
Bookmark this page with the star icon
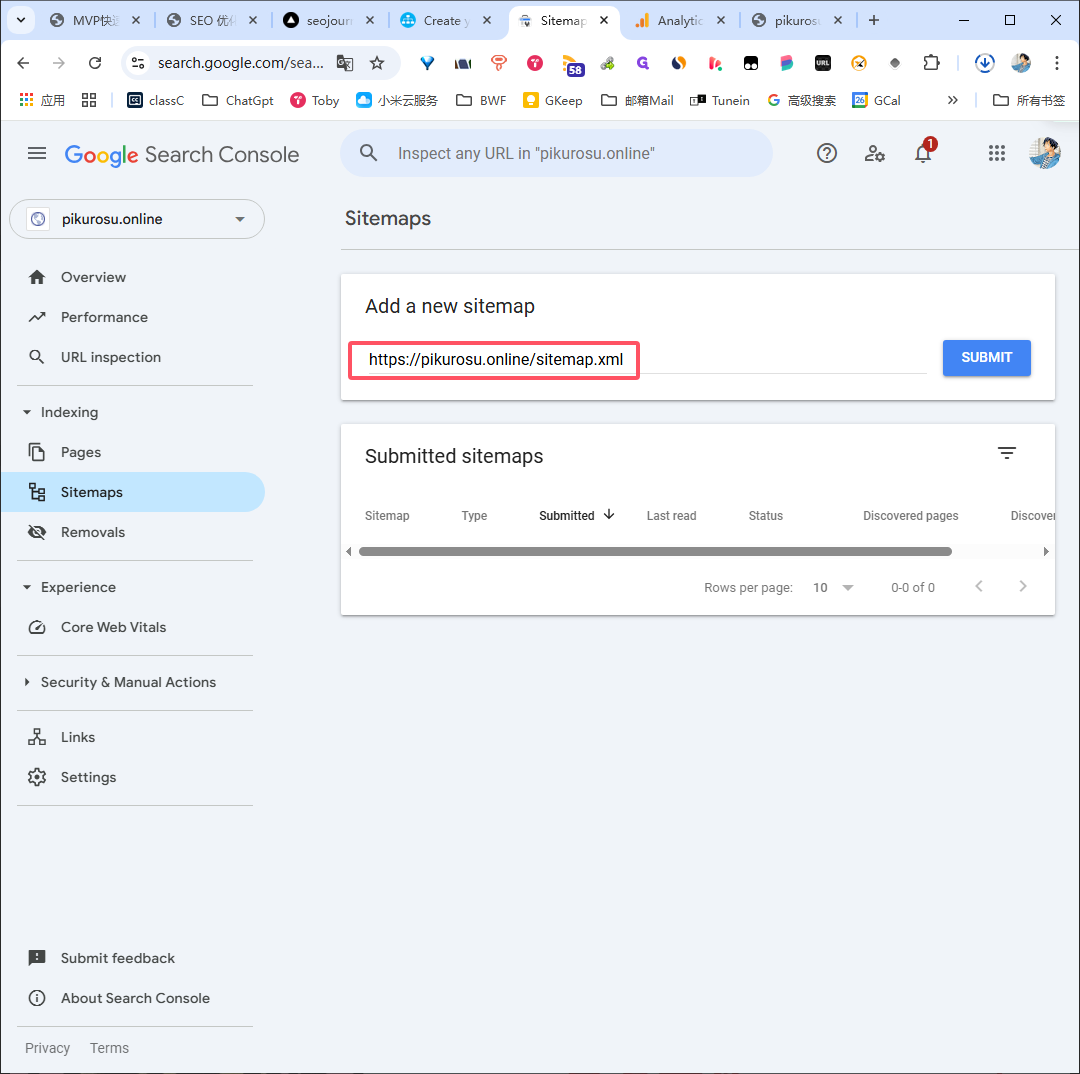click(377, 63)
